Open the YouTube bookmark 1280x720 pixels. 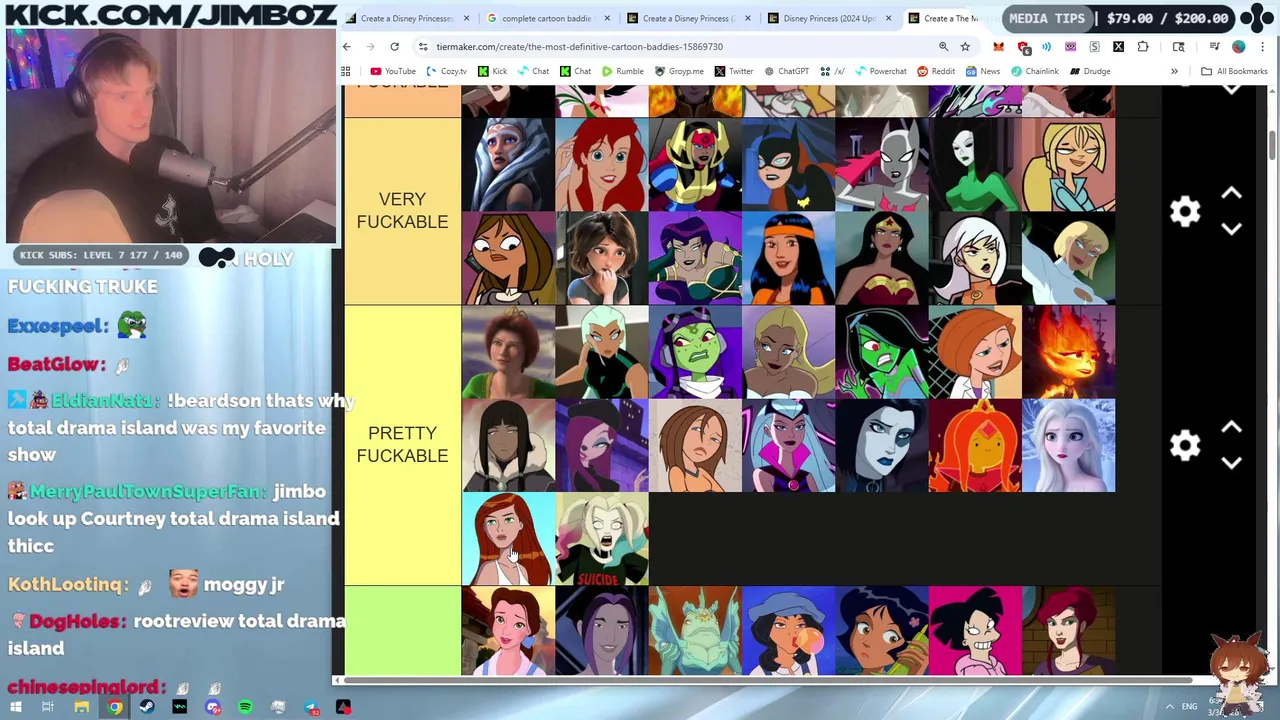click(x=393, y=71)
